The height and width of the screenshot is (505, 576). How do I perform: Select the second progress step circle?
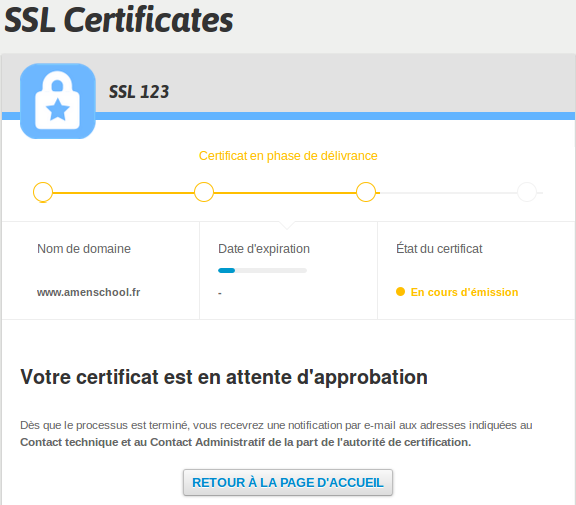(x=204, y=192)
